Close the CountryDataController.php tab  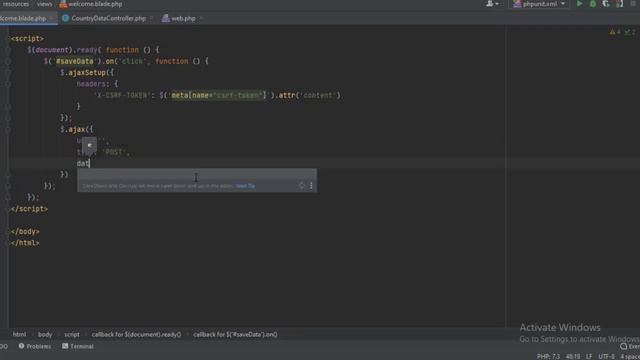click(x=151, y=18)
